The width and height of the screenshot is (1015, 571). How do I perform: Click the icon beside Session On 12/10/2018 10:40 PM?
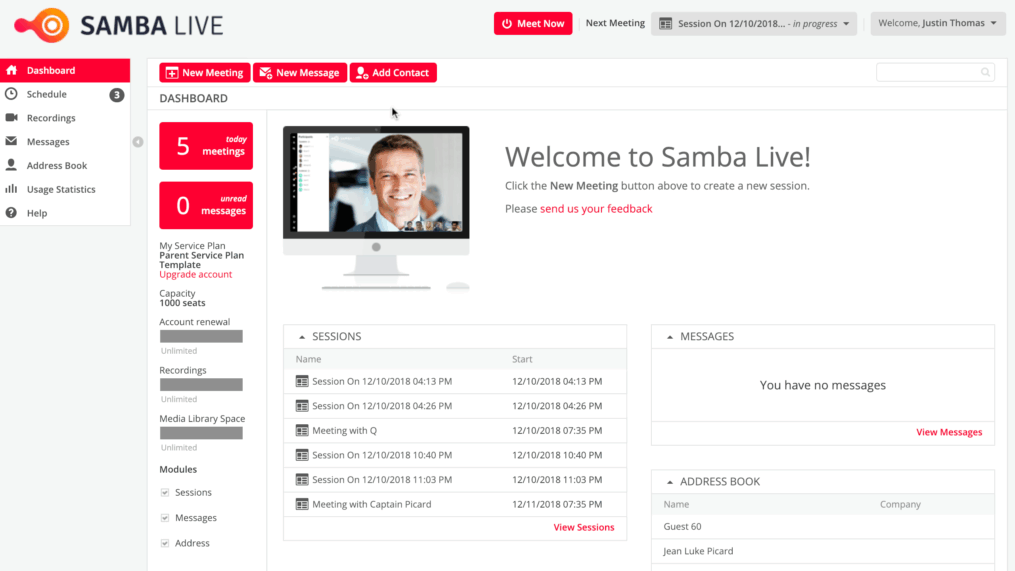(302, 455)
